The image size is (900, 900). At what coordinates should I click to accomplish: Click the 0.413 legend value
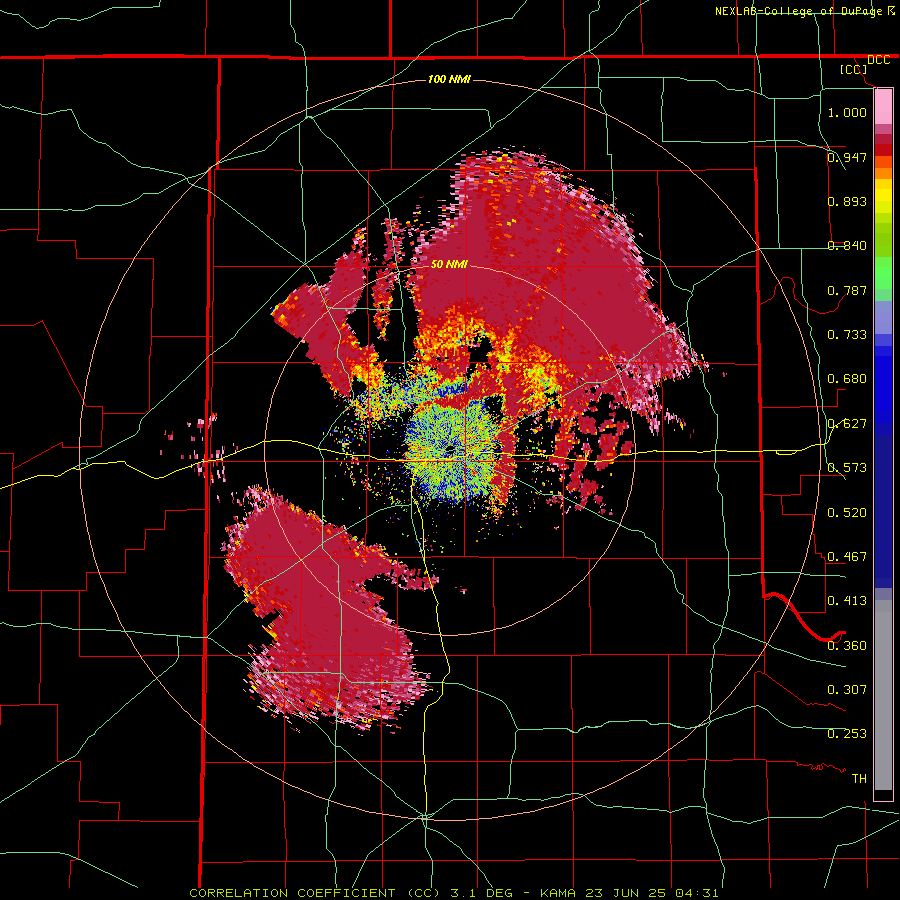(x=847, y=601)
